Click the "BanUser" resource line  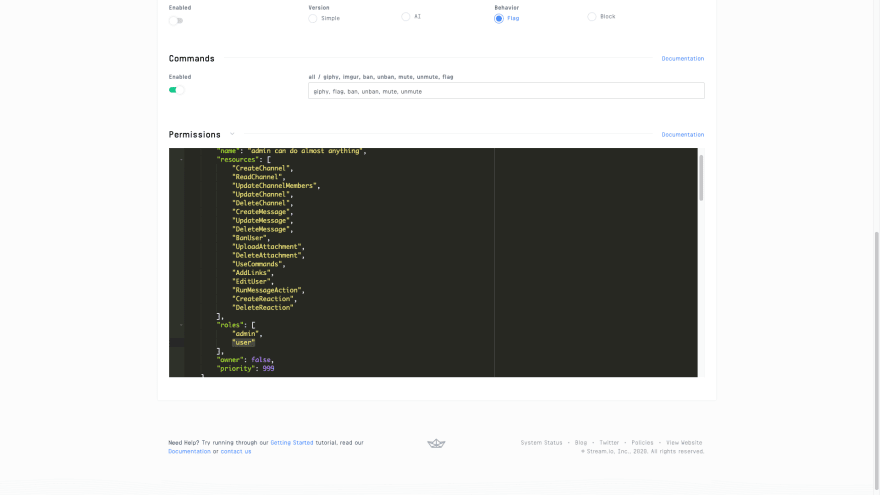(251, 238)
